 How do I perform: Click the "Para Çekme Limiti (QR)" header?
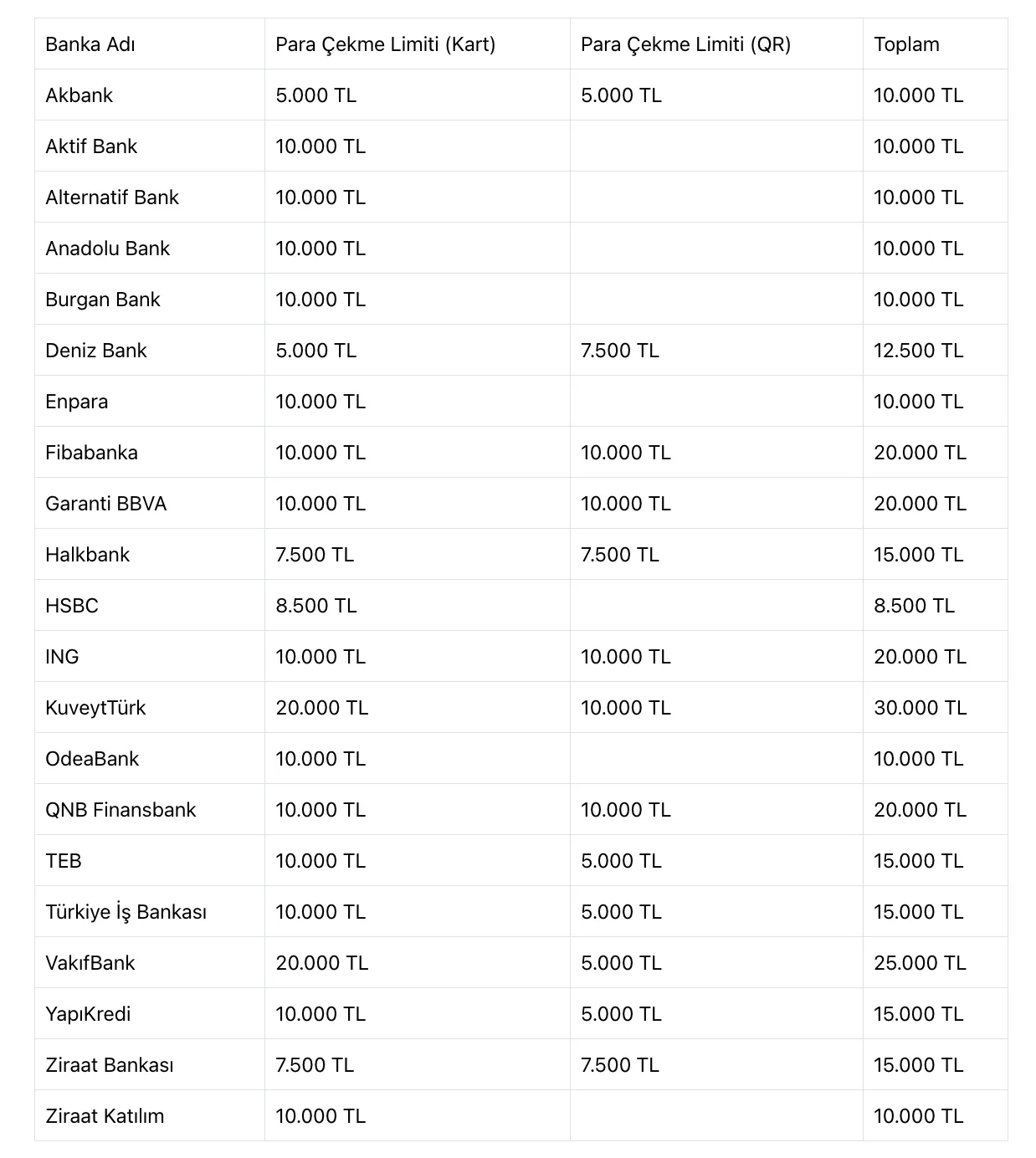[685, 44]
